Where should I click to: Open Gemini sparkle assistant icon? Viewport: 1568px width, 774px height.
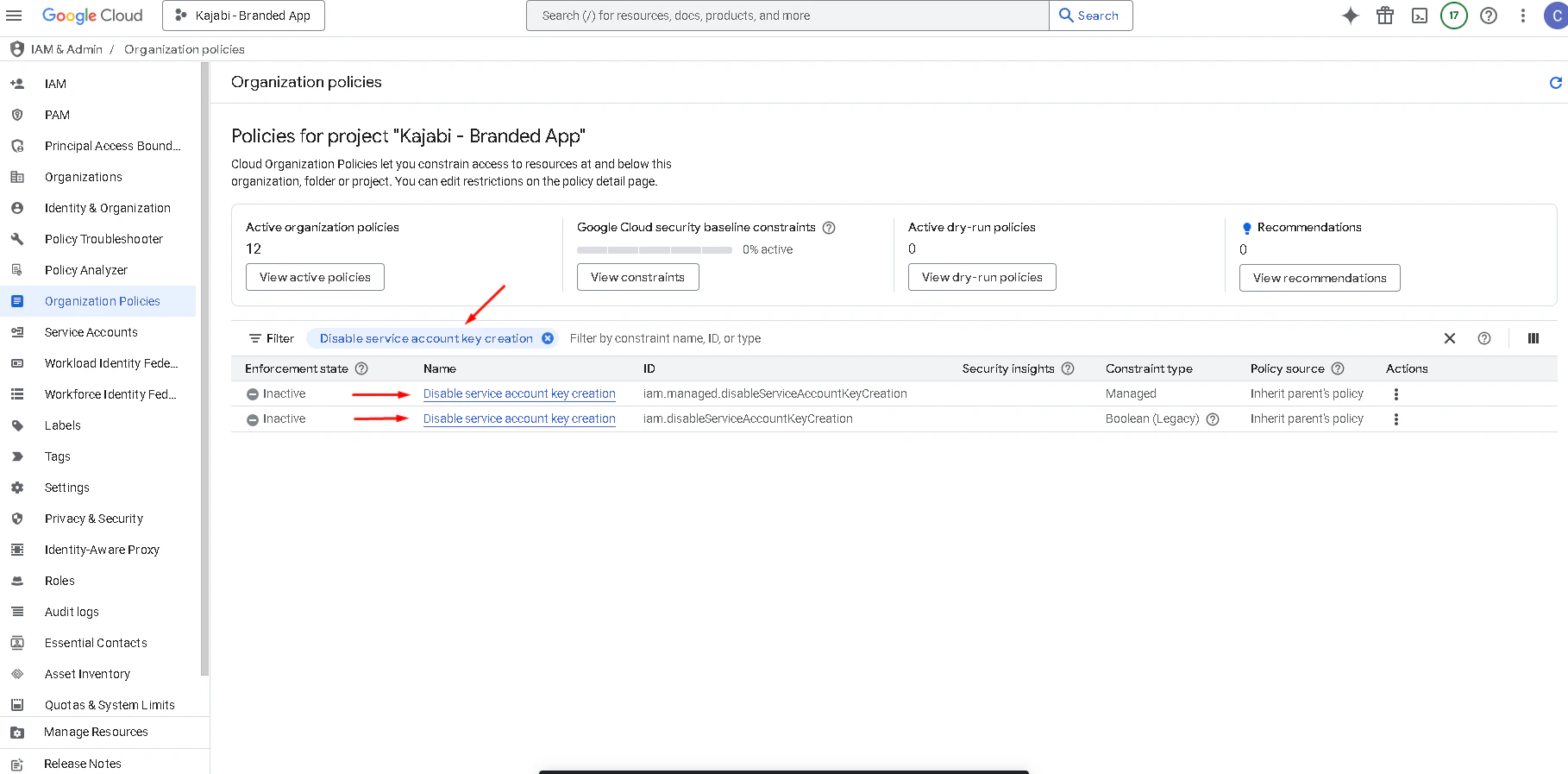[x=1351, y=16]
